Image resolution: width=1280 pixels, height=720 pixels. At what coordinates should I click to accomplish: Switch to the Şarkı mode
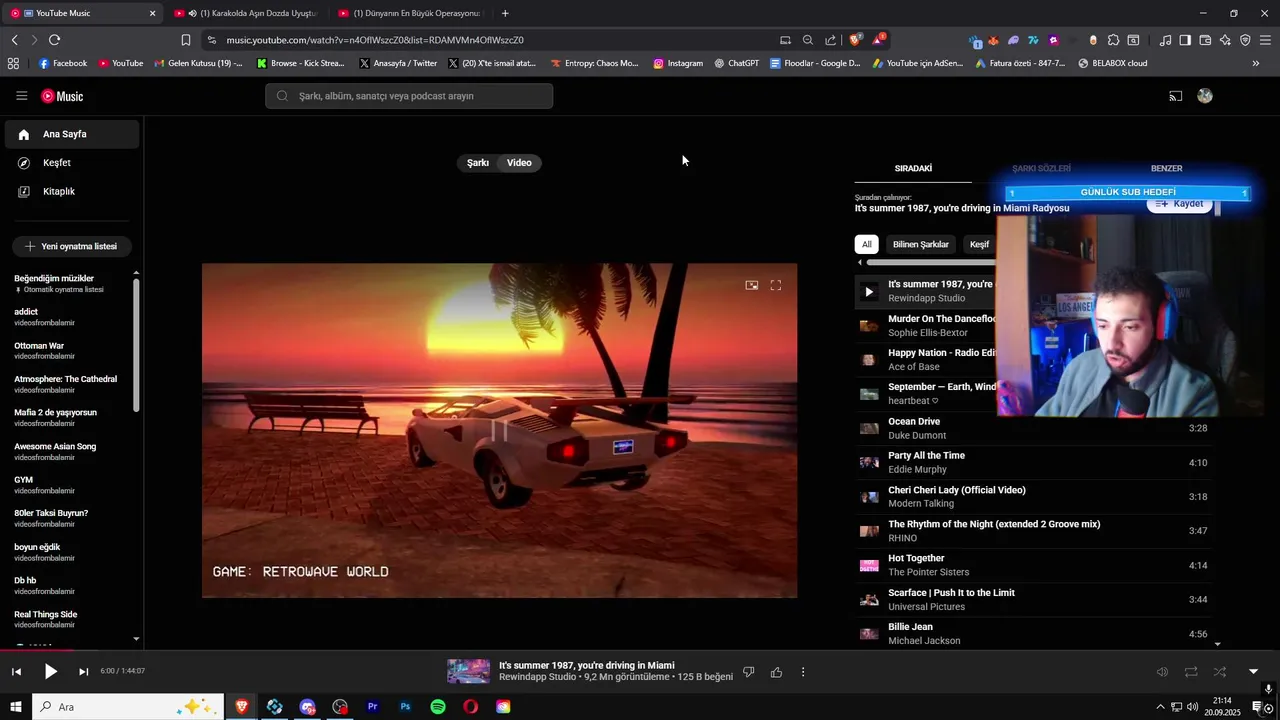click(x=478, y=163)
